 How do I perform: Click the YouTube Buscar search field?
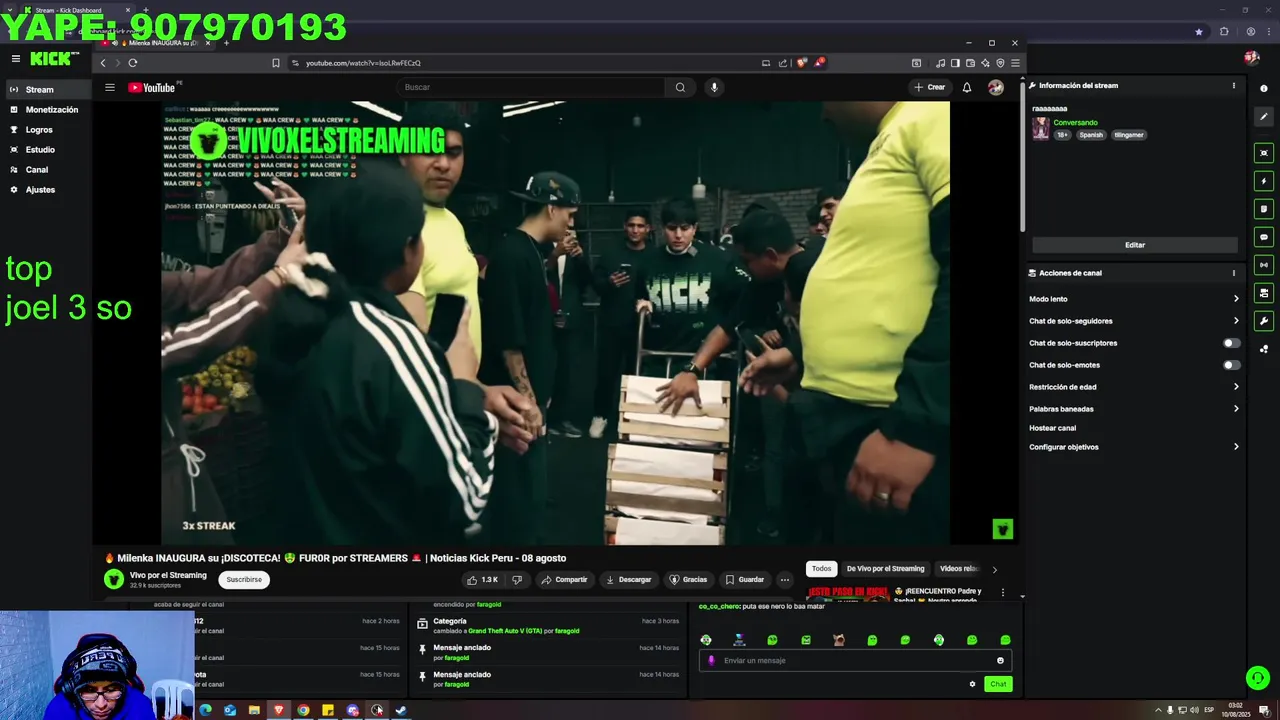[532, 87]
